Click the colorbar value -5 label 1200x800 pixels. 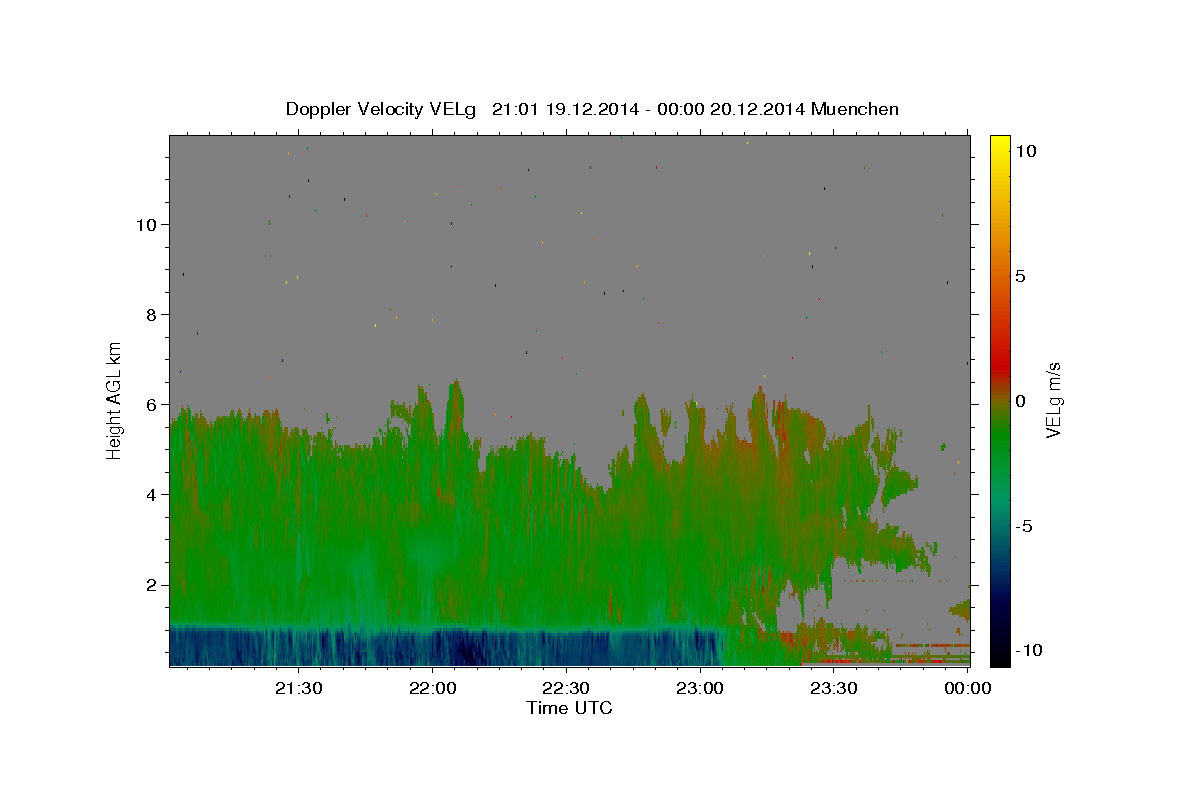point(1024,526)
